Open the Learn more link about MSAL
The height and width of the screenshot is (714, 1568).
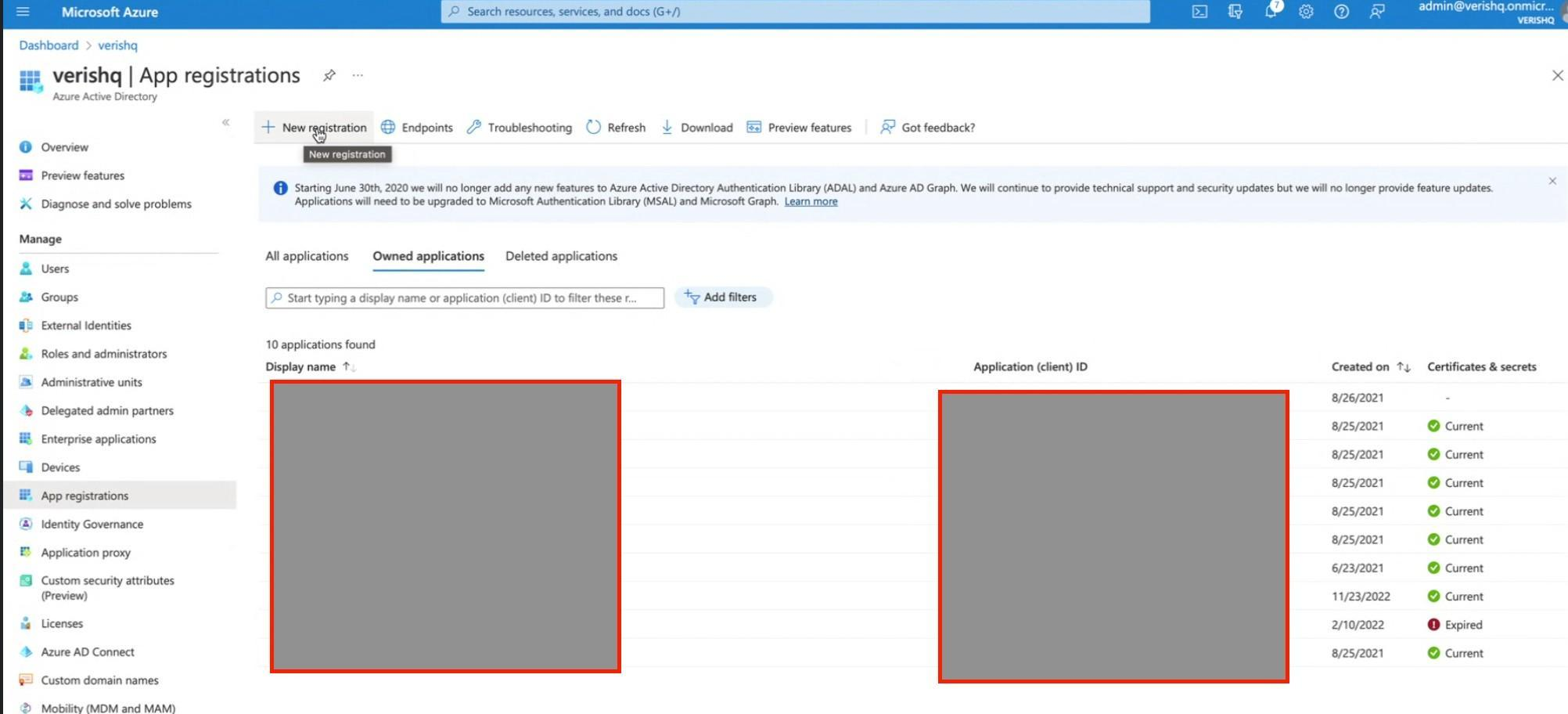(811, 201)
